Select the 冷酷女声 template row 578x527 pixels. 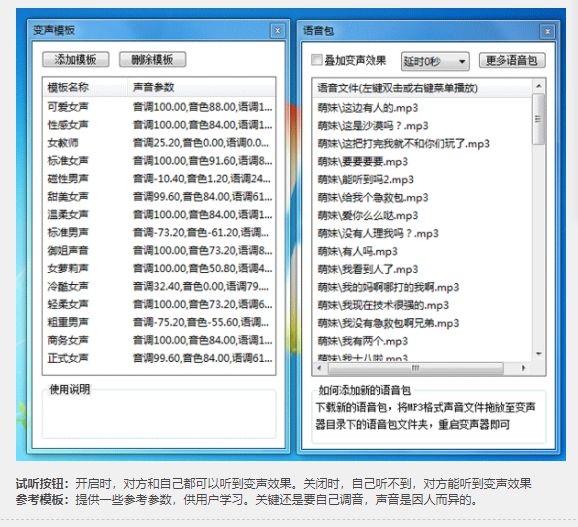click(x=159, y=286)
